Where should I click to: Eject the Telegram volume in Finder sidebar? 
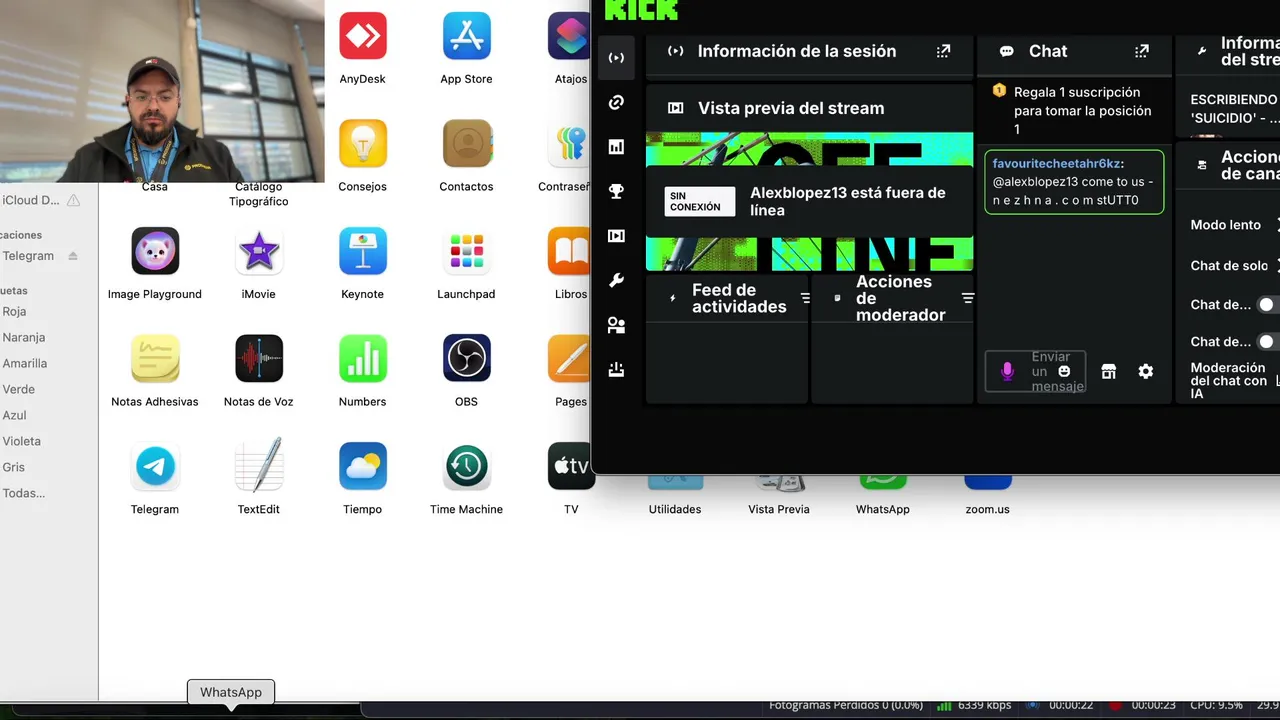73,256
